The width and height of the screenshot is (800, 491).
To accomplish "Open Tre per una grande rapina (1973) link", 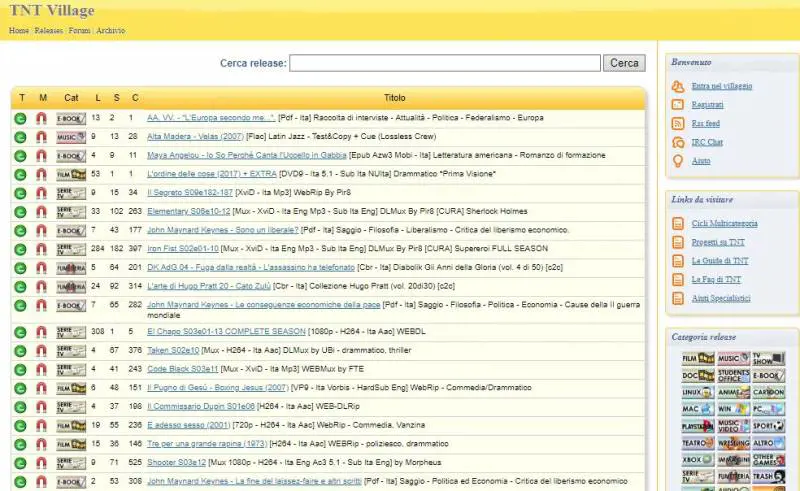I will (x=207, y=444).
